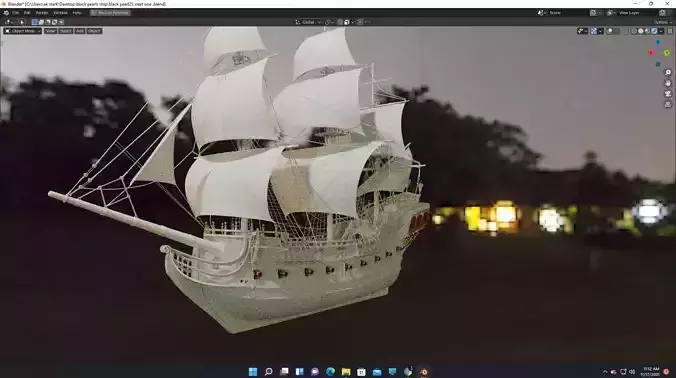Choose the Extend selection mode icon
Screen dimensions: 676x378
(41, 22)
